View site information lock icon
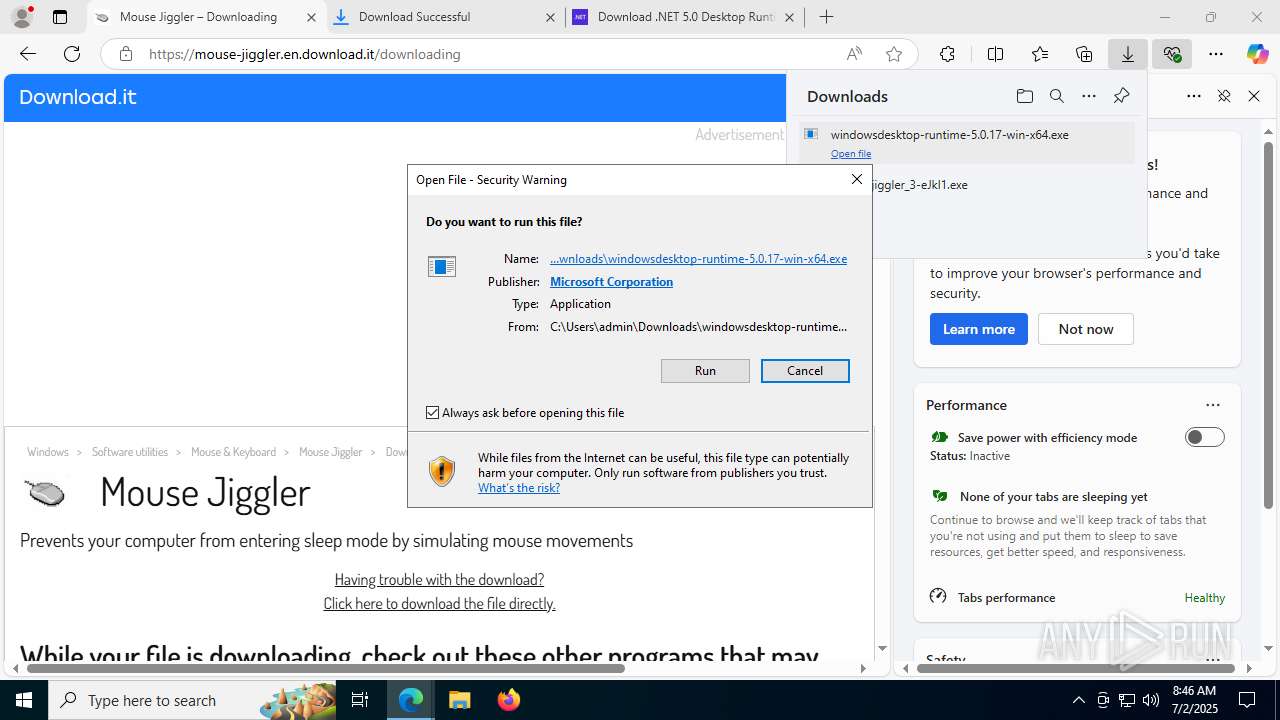 click(126, 54)
